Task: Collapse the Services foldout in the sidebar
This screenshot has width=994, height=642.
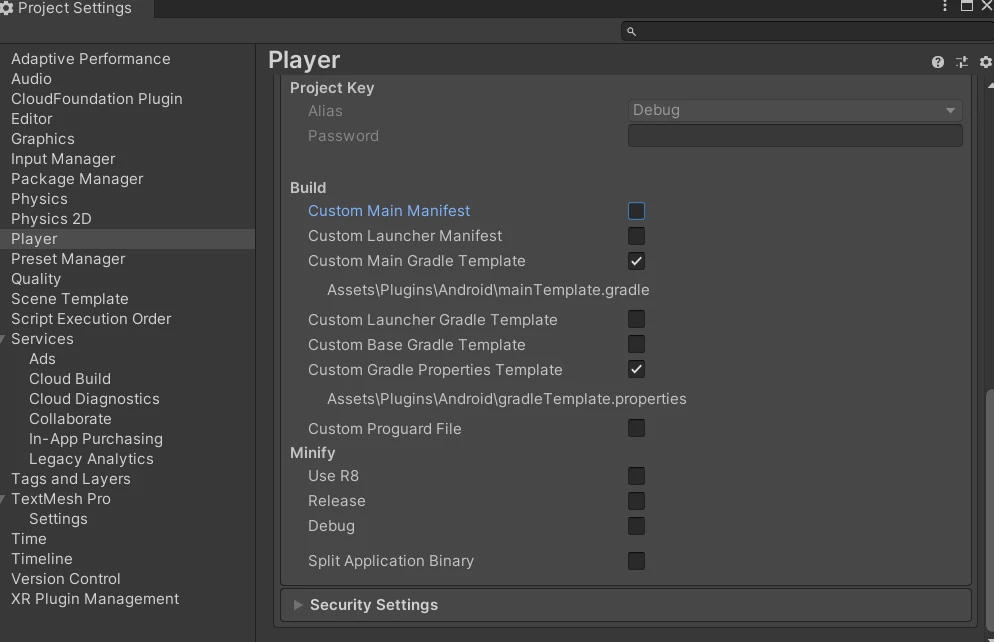Action: click(3, 338)
